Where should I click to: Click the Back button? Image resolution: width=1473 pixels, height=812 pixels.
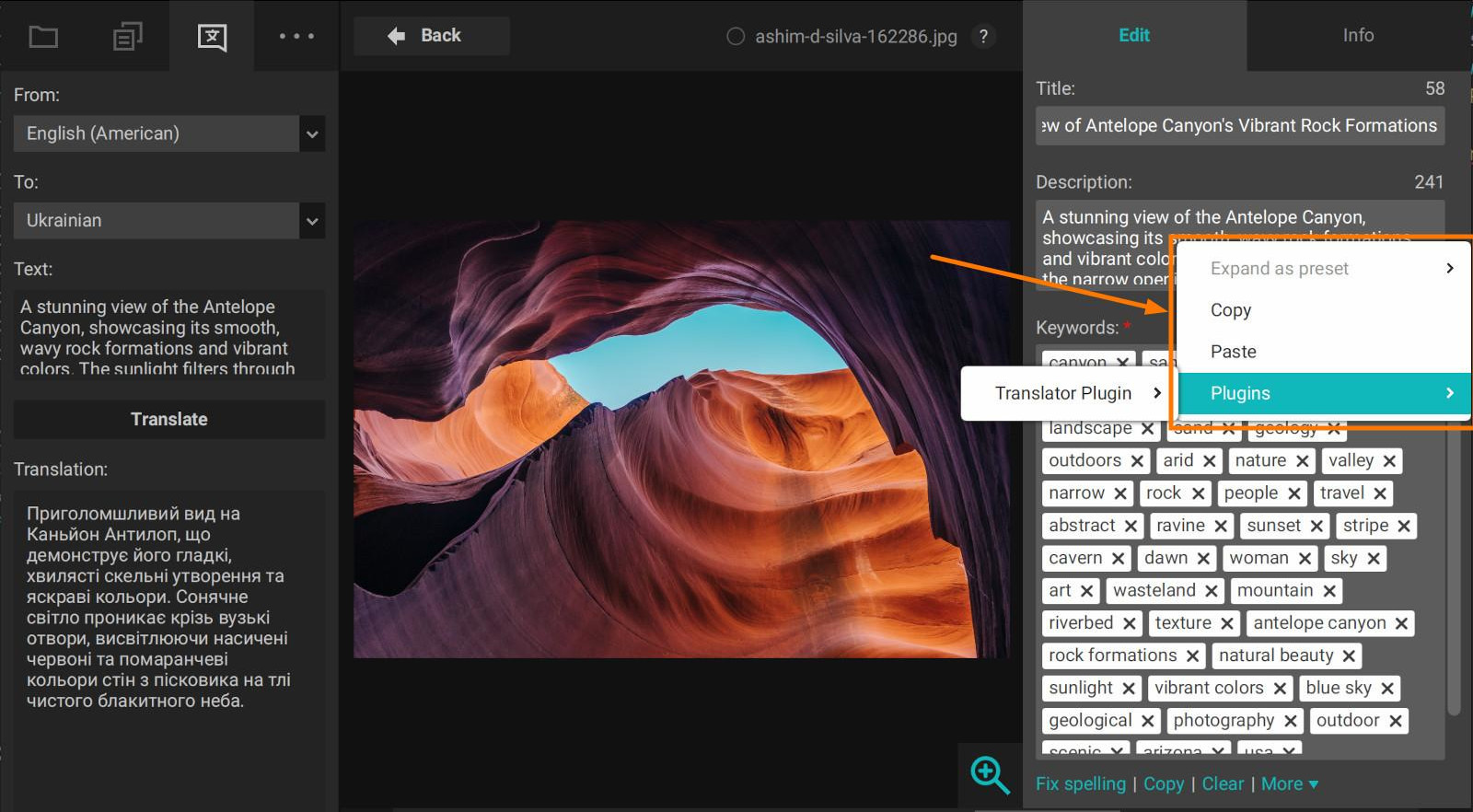(432, 36)
